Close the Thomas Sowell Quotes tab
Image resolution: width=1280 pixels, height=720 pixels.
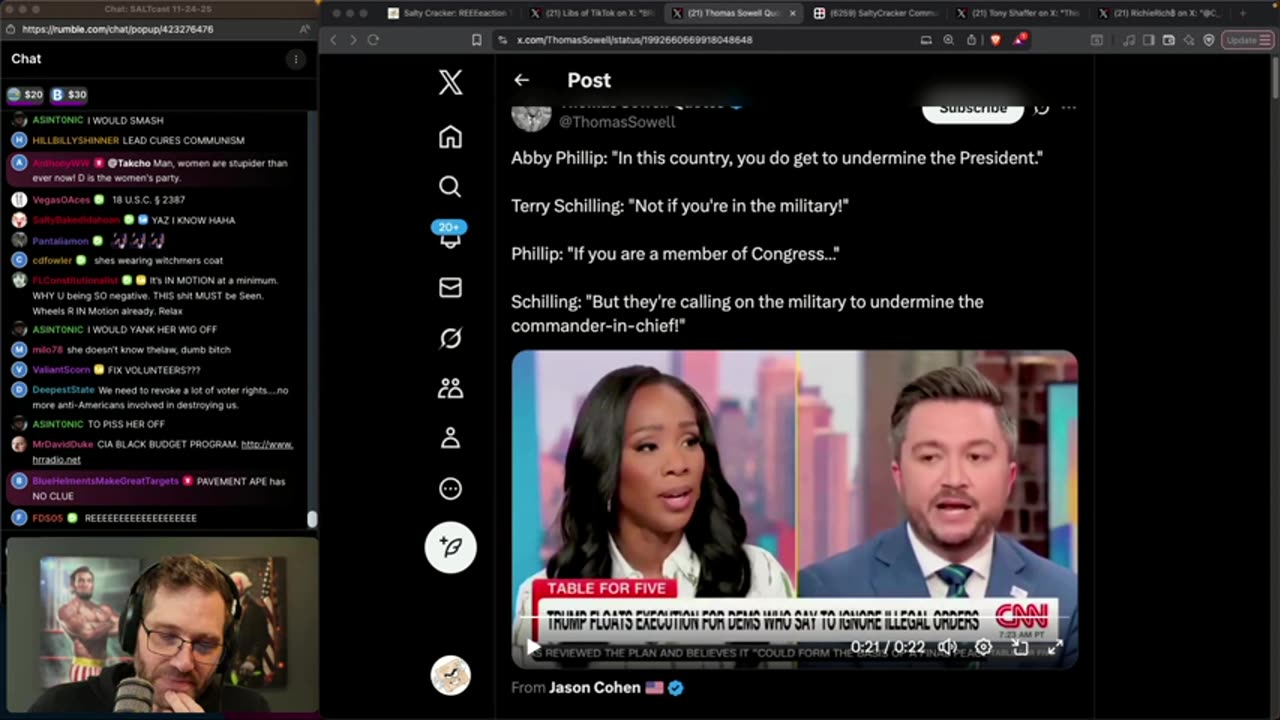pyautogui.click(x=793, y=13)
